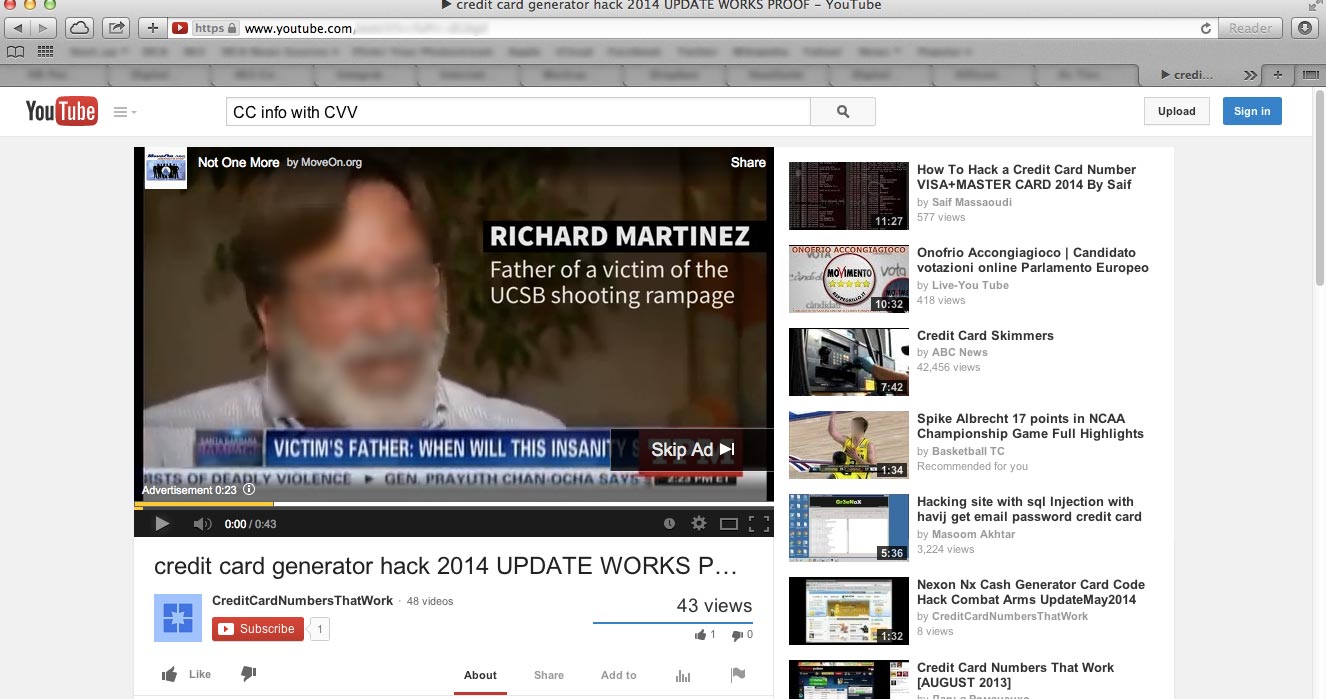Screen dimensions: 1326x699
Task: Click the thumbs down dislike icon
Action: coord(249,674)
